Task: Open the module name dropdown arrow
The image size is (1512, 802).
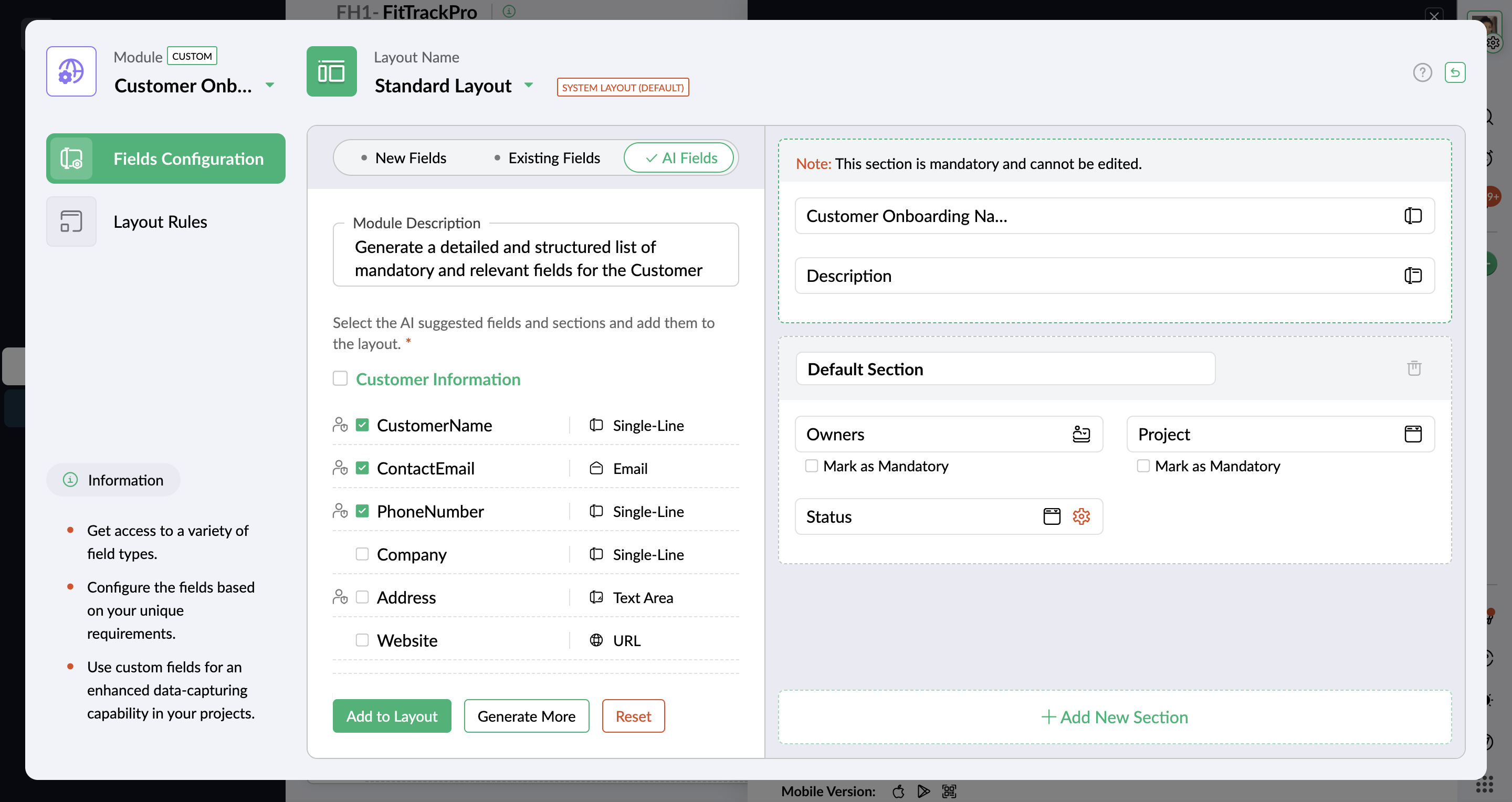Action: (x=269, y=86)
